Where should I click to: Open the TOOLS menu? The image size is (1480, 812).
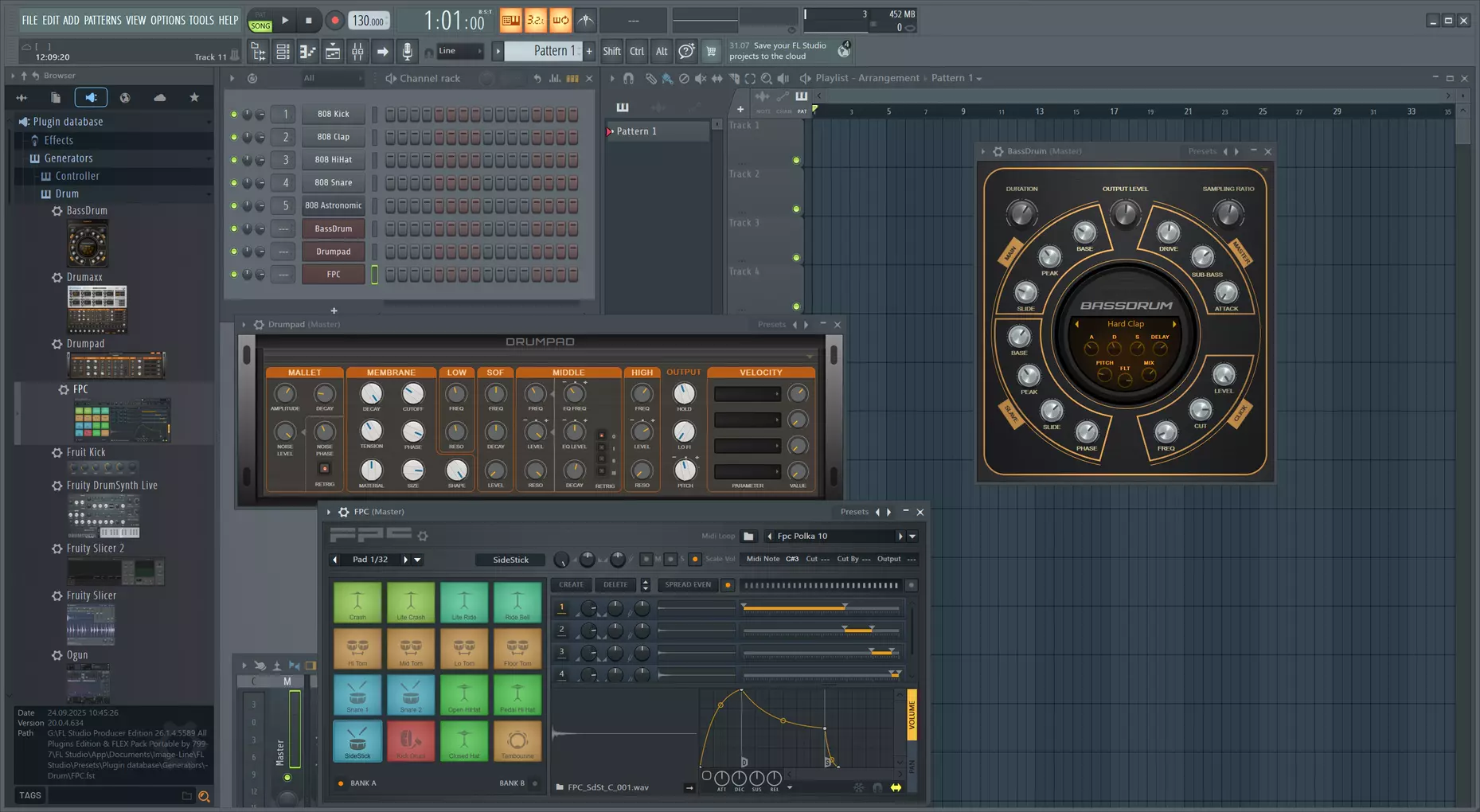pos(201,20)
